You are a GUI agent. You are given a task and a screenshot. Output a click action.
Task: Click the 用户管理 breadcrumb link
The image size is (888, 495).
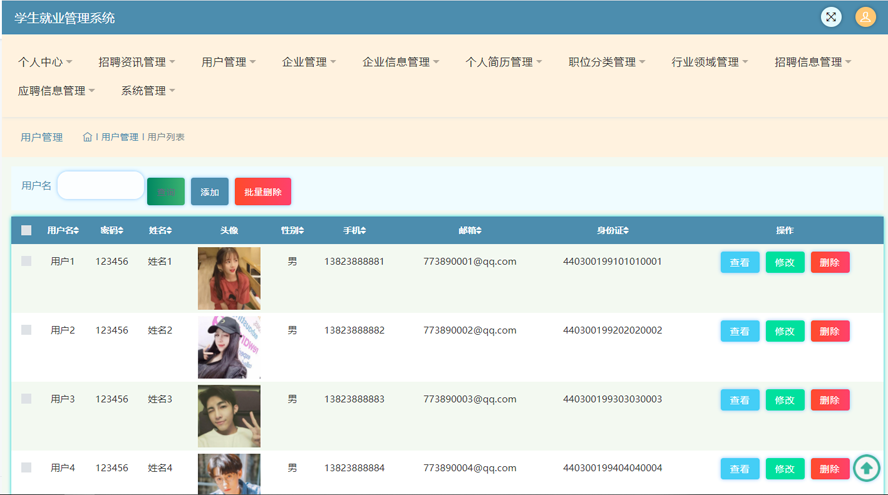119,137
